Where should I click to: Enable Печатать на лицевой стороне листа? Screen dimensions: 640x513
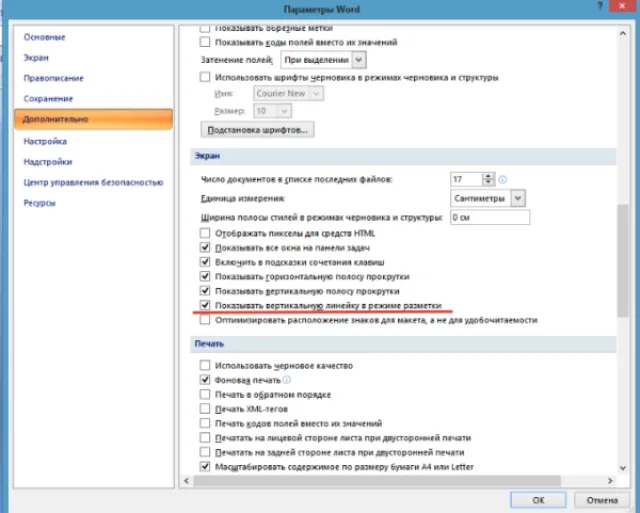[x=205, y=438]
